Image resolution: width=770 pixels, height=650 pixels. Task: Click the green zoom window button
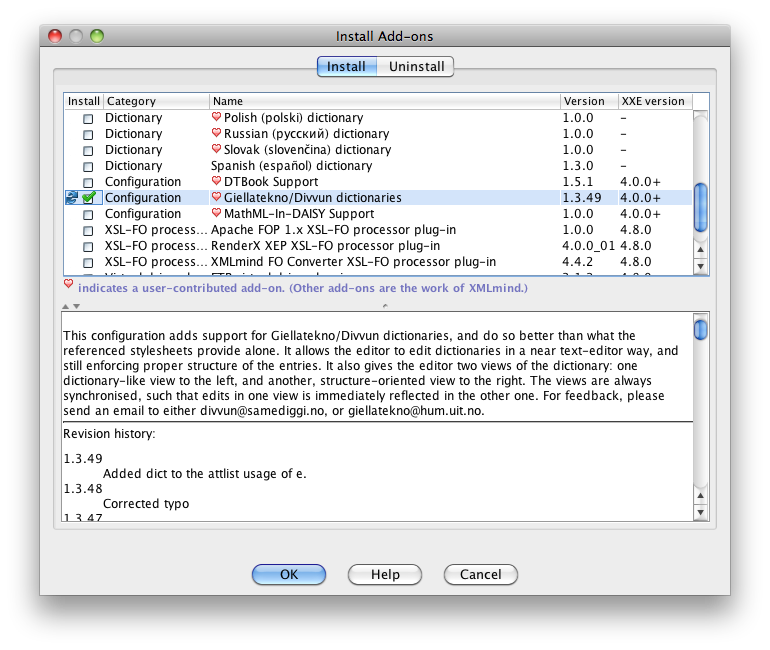(97, 36)
